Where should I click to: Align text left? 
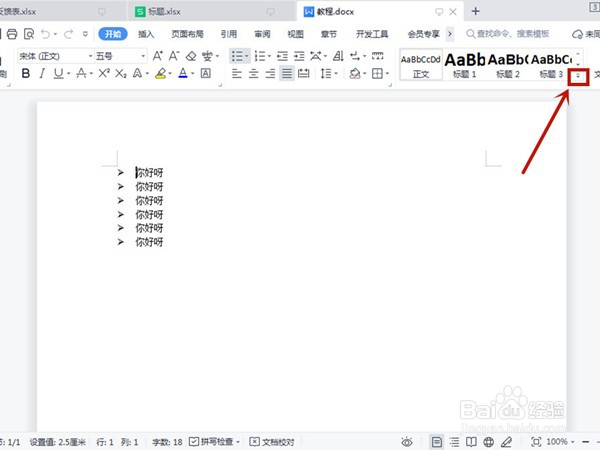237,73
